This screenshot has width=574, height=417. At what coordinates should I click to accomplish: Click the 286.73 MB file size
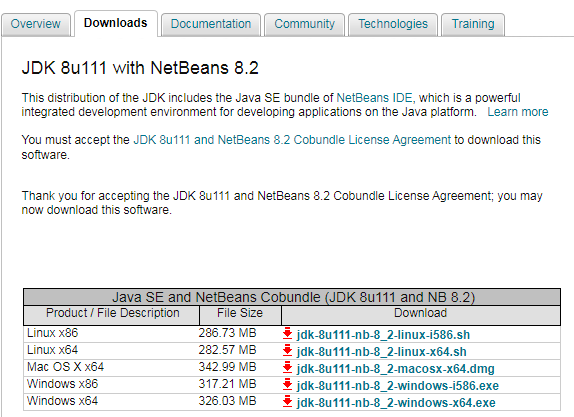(227, 333)
